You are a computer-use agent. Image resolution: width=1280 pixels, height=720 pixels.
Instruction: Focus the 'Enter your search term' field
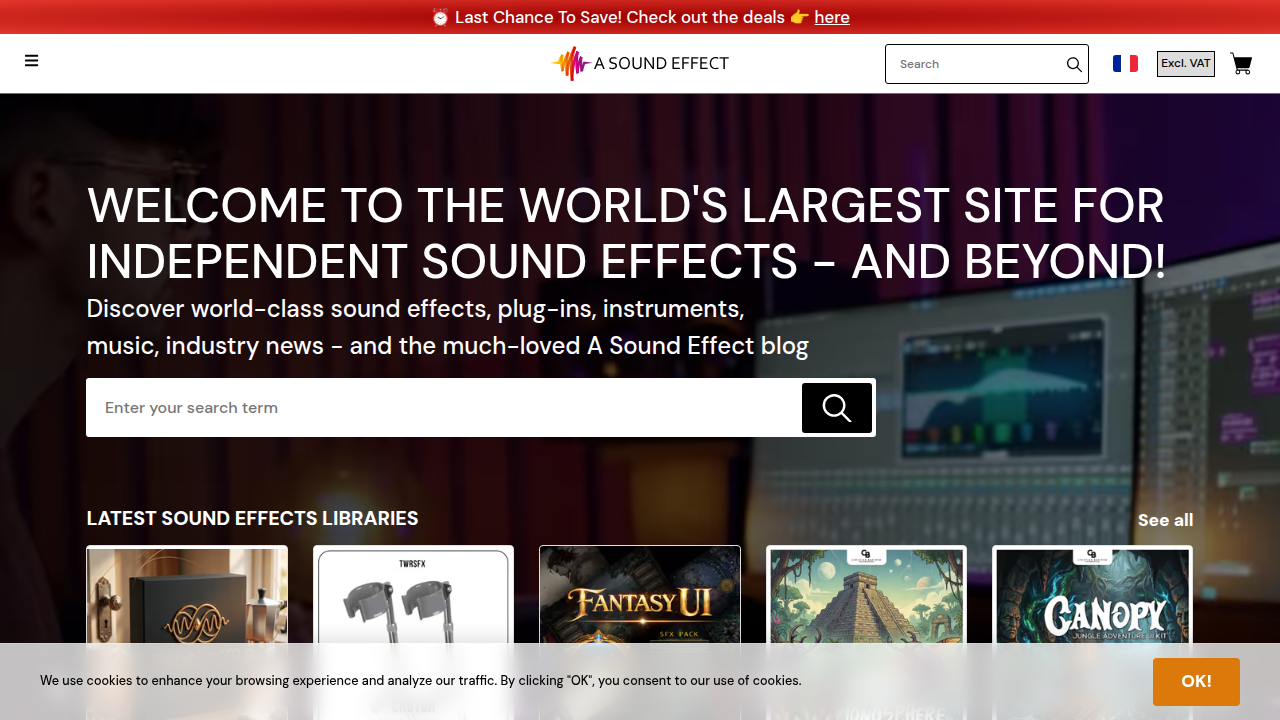click(x=444, y=408)
